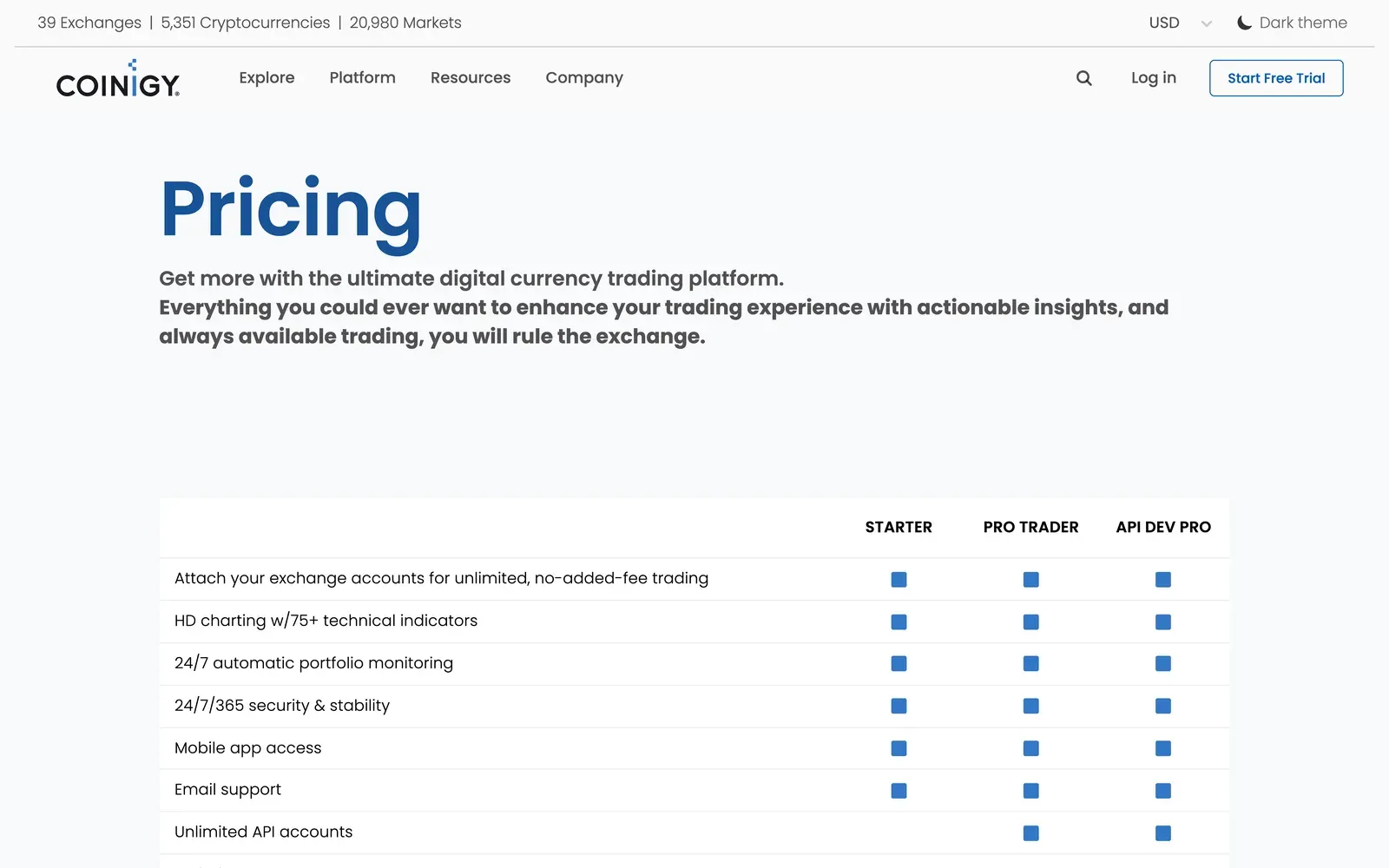1389x868 pixels.
Task: Click '24/7/365 security & stability' text
Action: click(282, 706)
